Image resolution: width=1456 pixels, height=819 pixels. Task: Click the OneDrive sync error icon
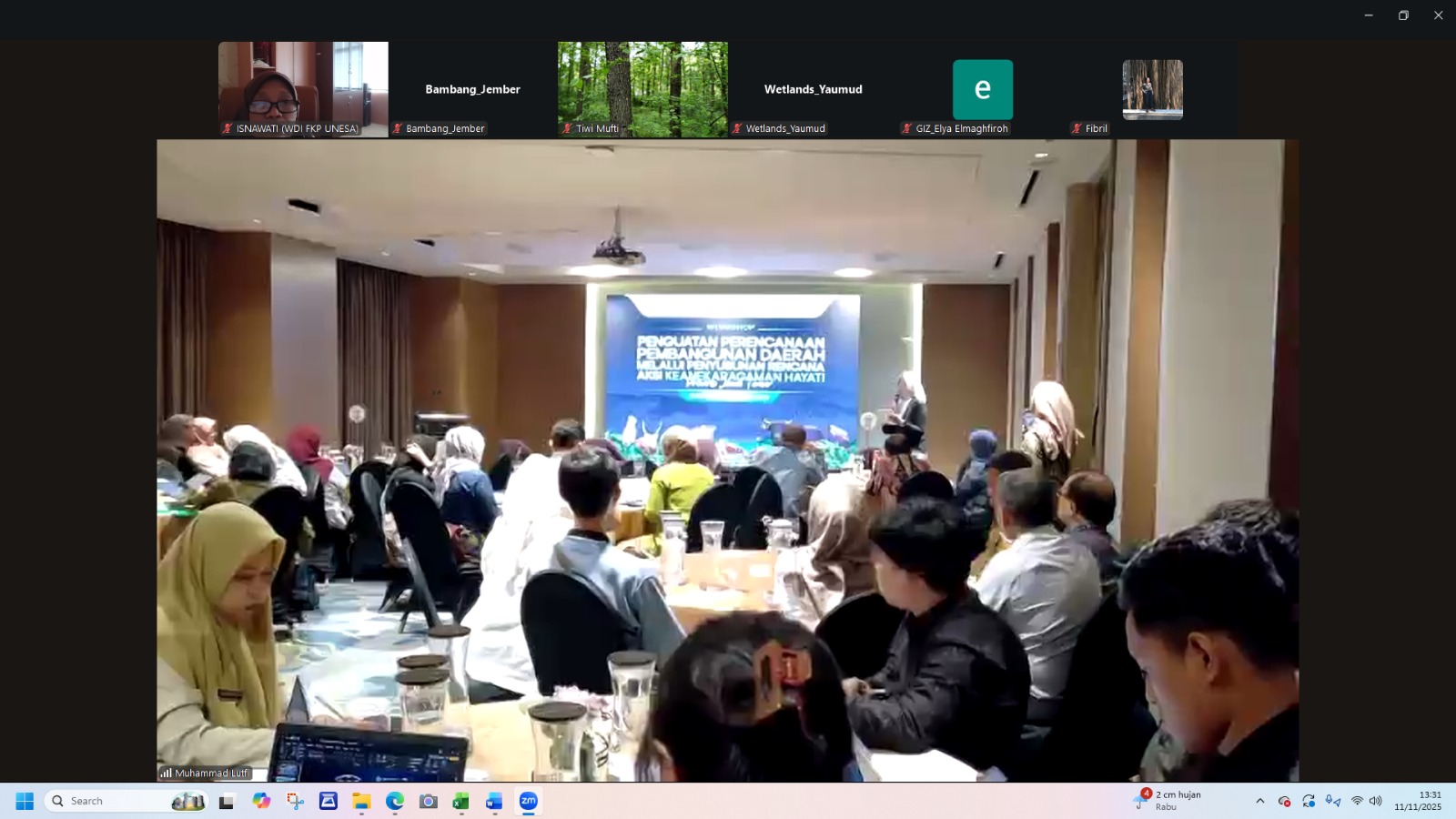click(x=1284, y=801)
